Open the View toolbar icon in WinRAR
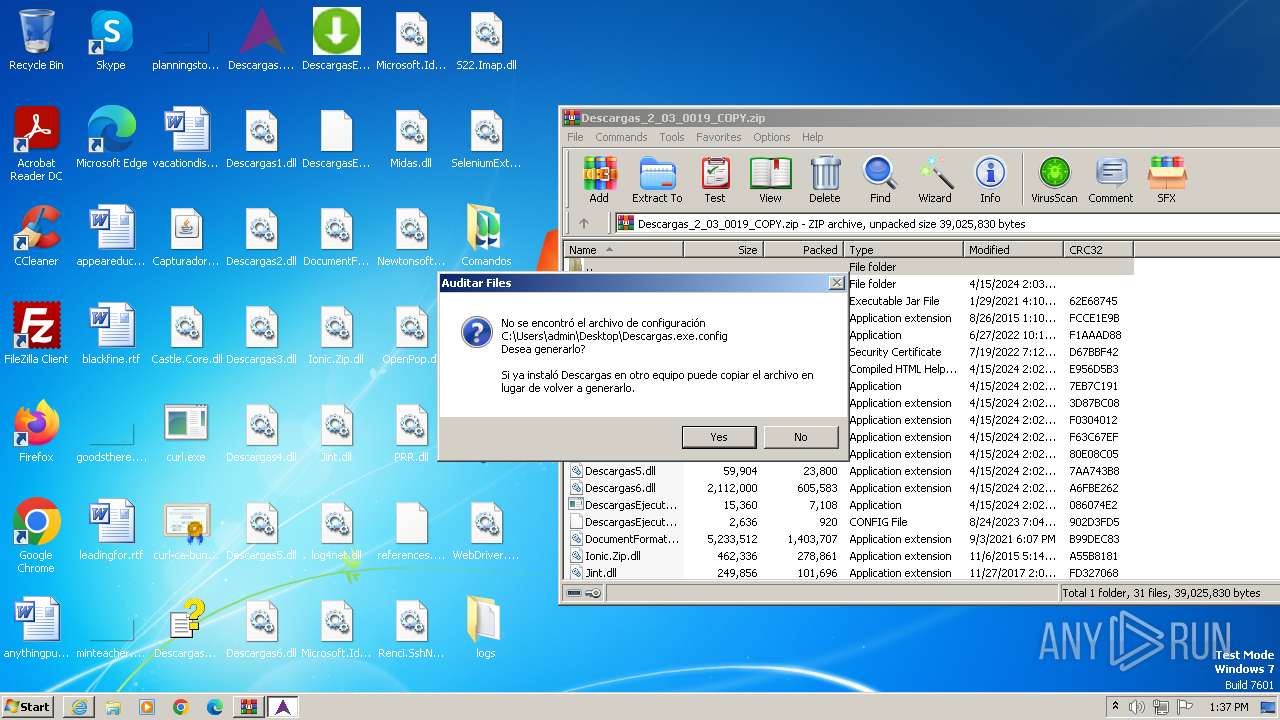 pos(770,180)
